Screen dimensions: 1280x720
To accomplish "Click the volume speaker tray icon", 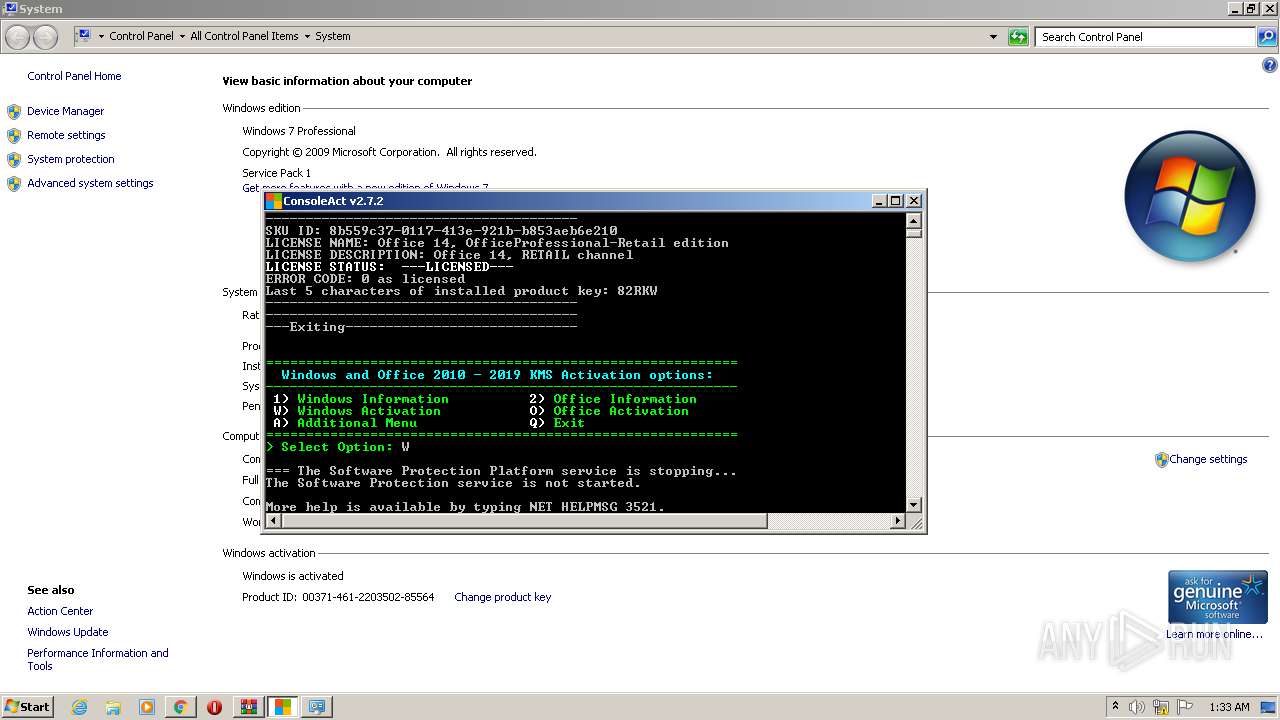I will pyautogui.click(x=1138, y=707).
